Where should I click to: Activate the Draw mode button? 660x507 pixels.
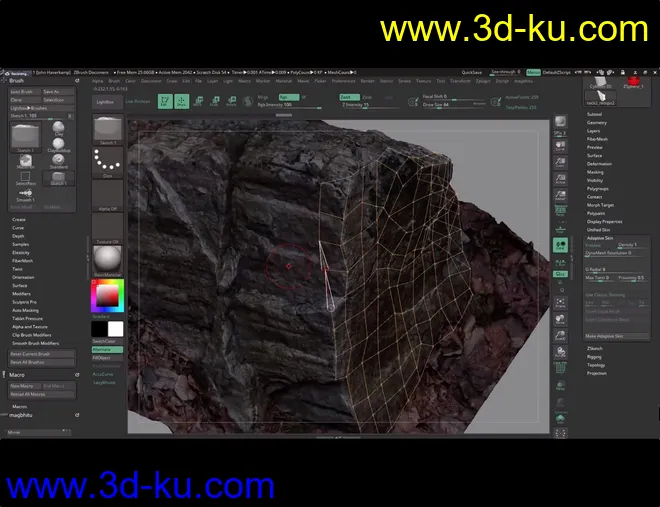click(181, 101)
